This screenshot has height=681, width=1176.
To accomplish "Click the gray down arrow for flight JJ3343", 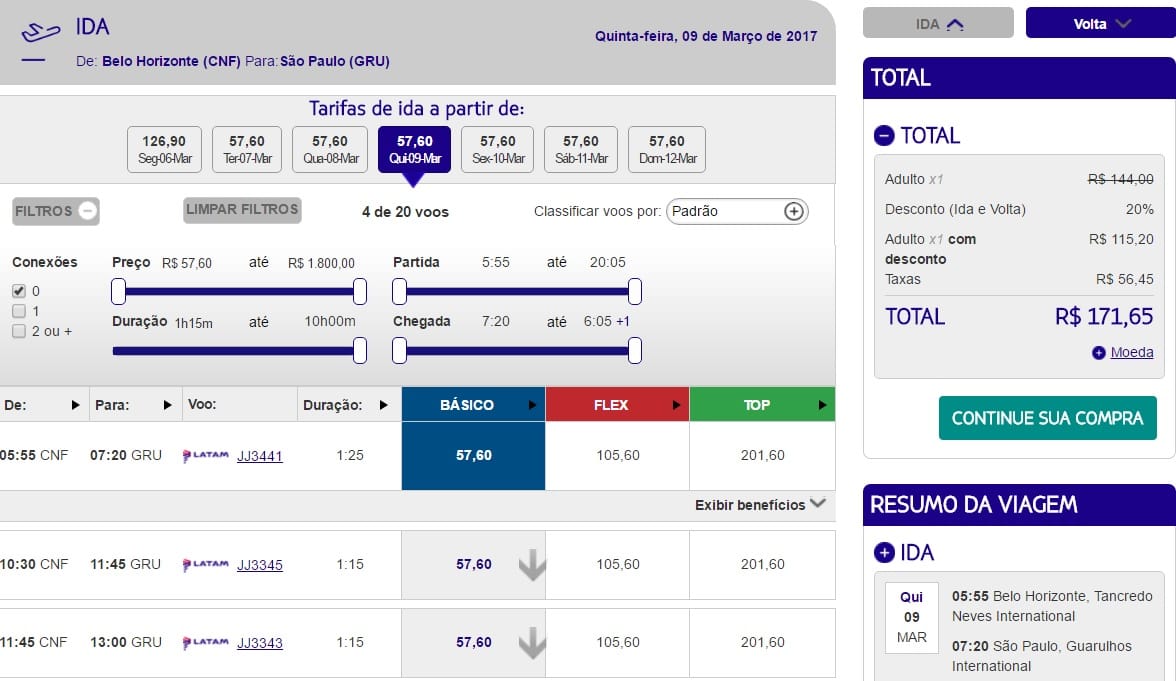I will tap(532, 643).
